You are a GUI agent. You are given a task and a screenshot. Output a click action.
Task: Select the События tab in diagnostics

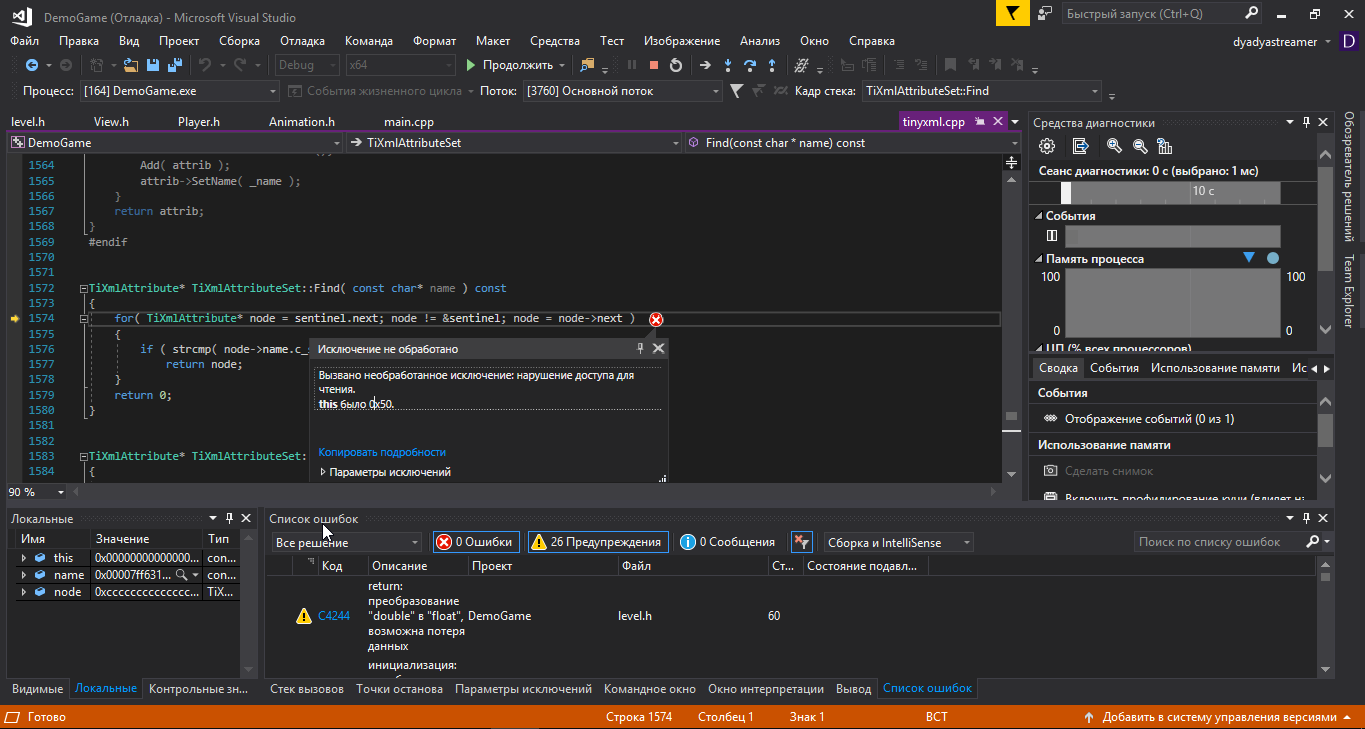(1114, 368)
